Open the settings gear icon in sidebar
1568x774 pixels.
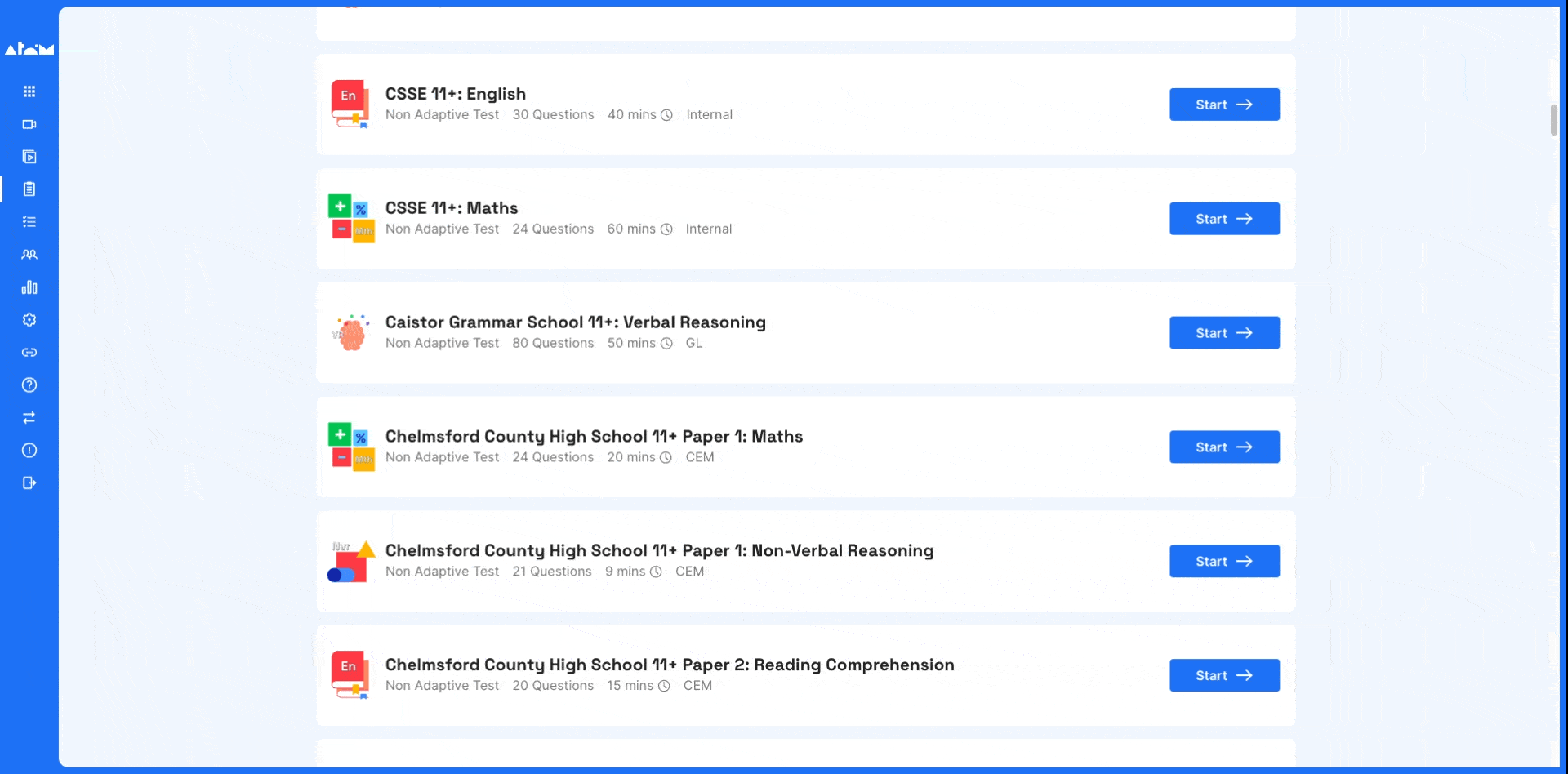point(29,320)
